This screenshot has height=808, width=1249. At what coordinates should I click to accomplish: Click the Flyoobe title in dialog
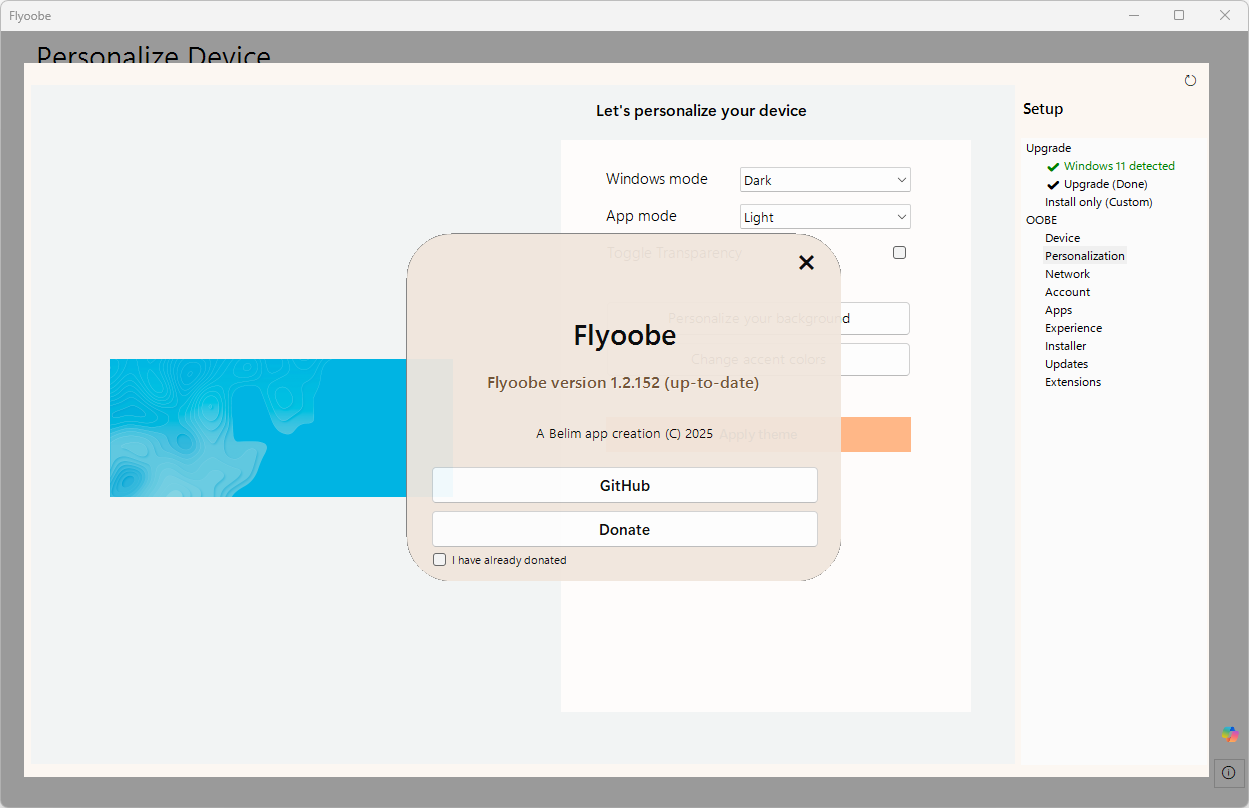(x=625, y=335)
